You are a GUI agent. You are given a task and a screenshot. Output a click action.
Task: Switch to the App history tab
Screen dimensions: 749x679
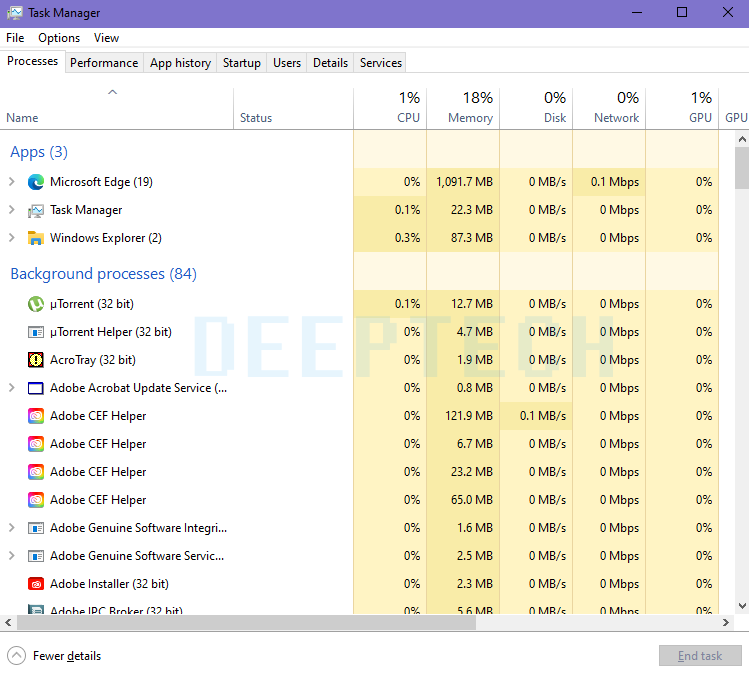pyautogui.click(x=181, y=63)
